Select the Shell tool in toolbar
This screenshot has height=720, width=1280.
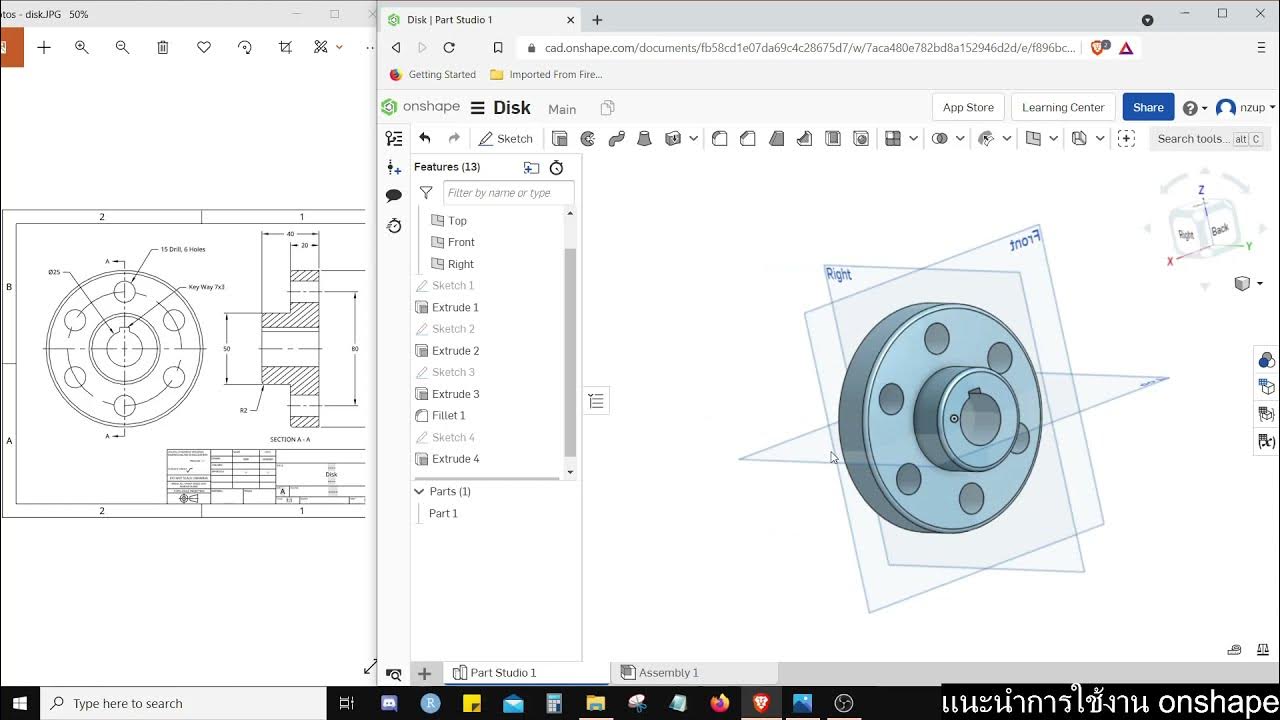tap(832, 139)
